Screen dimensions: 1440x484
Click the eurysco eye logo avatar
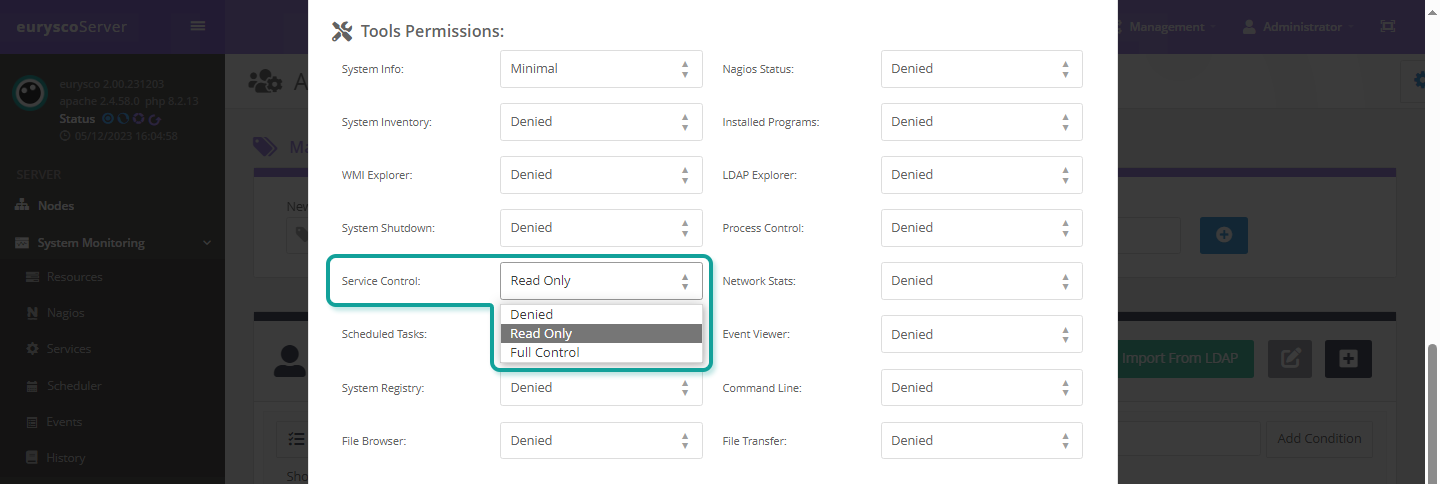pyautogui.click(x=30, y=93)
